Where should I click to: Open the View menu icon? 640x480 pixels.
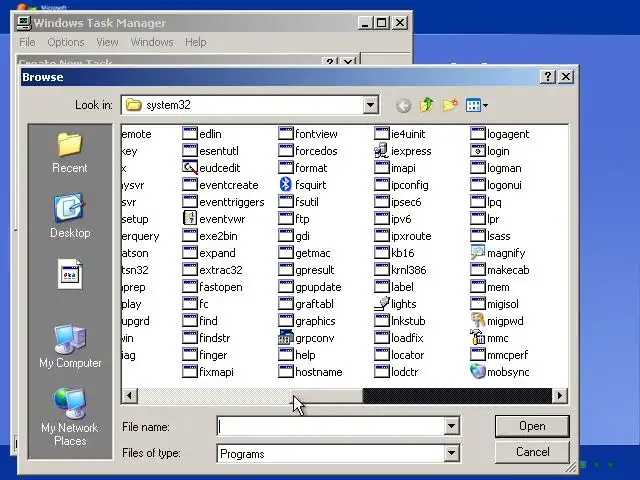pyautogui.click(x=476, y=105)
